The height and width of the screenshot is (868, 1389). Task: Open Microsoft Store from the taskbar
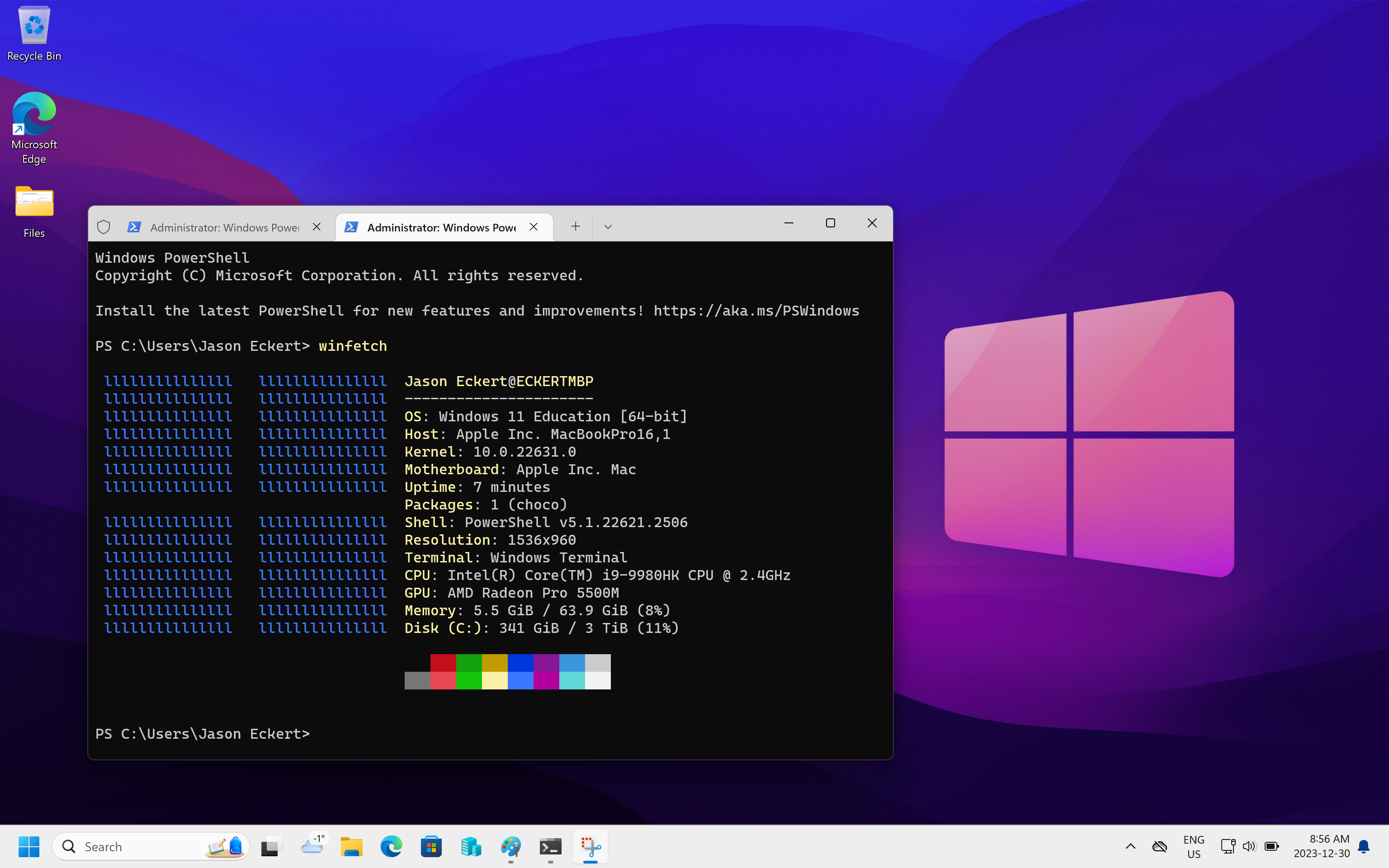[x=431, y=846]
